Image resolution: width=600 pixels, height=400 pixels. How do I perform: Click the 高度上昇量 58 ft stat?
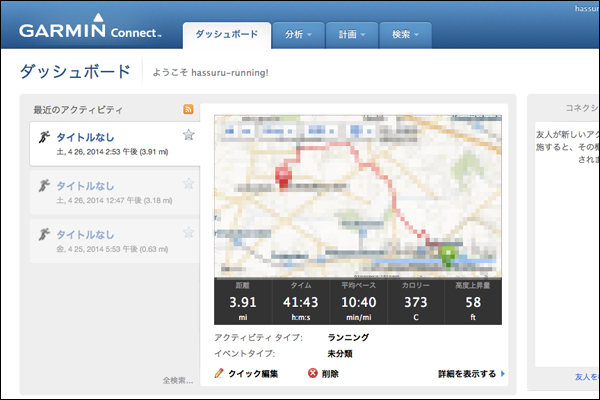[473, 302]
